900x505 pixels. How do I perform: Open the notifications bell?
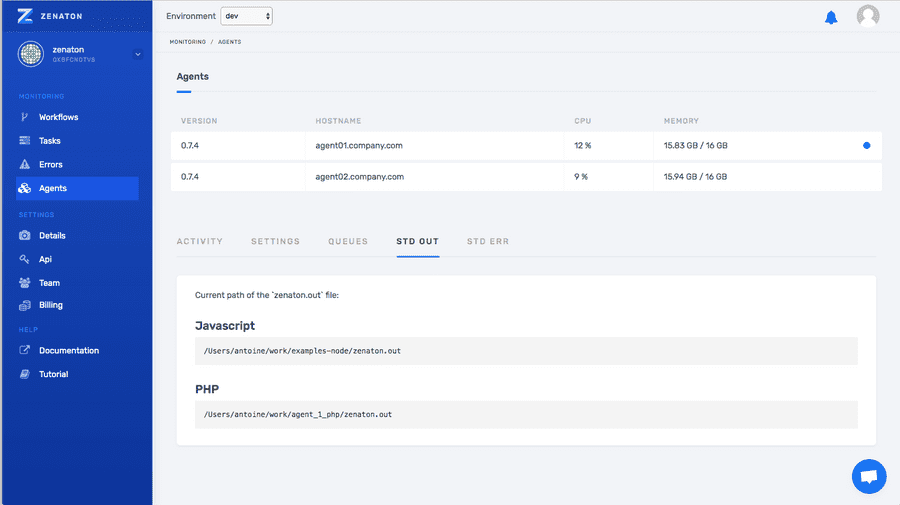pyautogui.click(x=831, y=18)
